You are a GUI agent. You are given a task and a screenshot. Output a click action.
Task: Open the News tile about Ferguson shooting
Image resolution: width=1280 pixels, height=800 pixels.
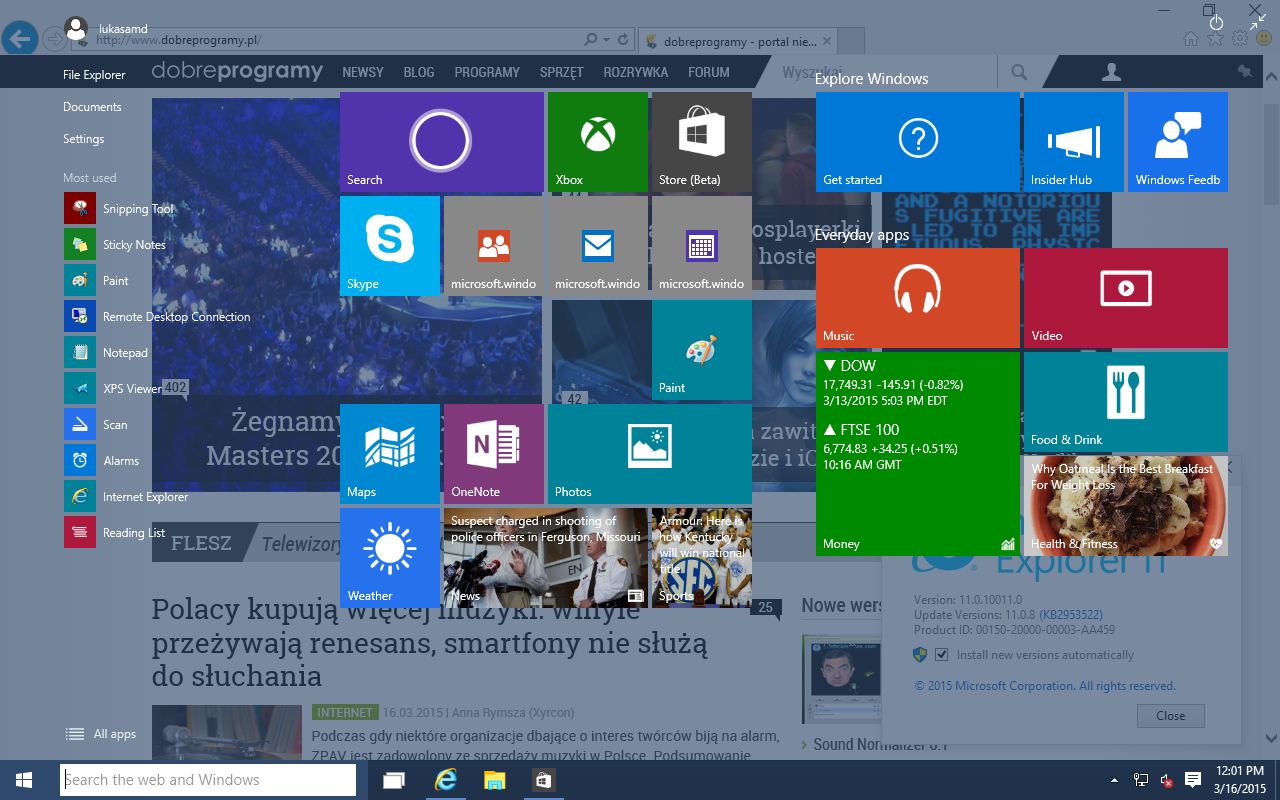point(546,558)
